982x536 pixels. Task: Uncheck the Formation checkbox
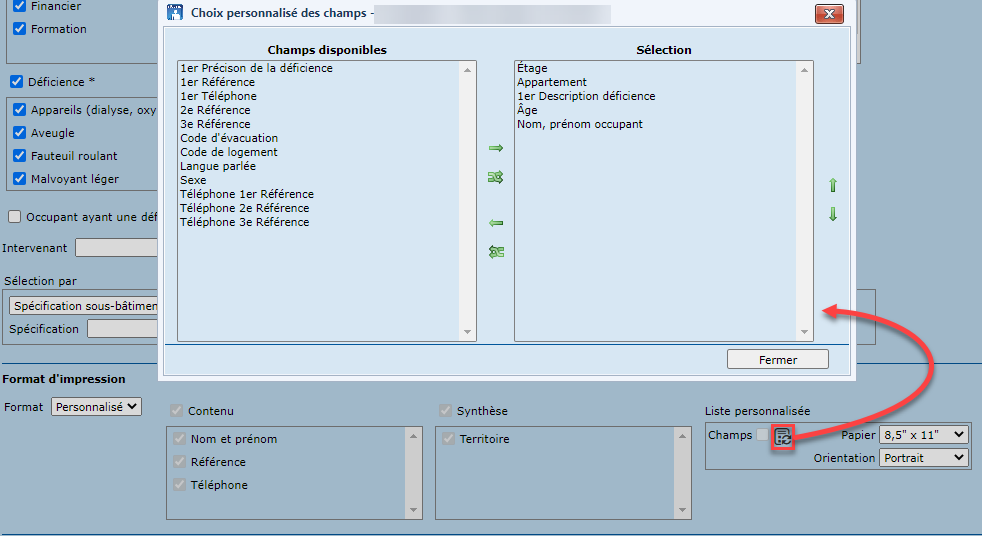[19, 29]
